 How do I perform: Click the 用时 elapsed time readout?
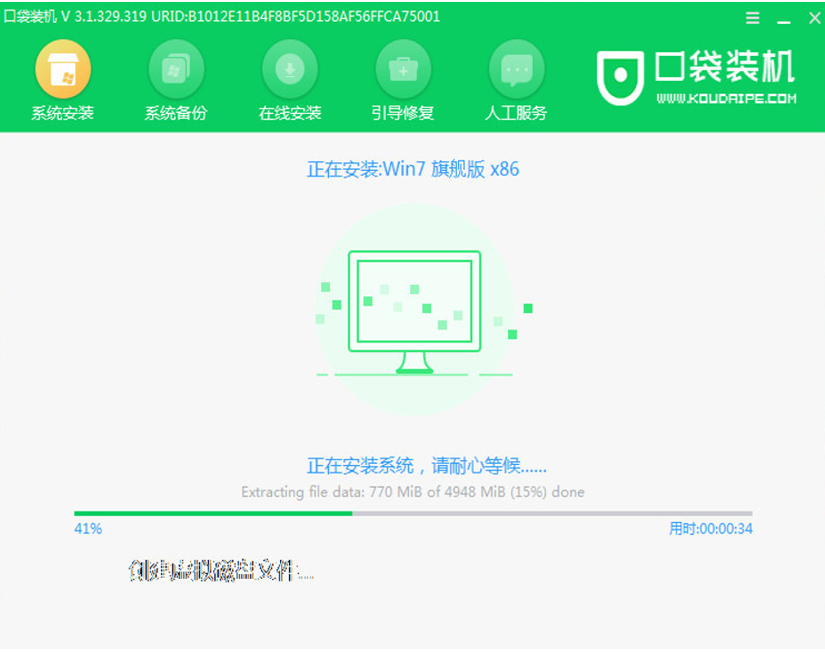coord(710,528)
